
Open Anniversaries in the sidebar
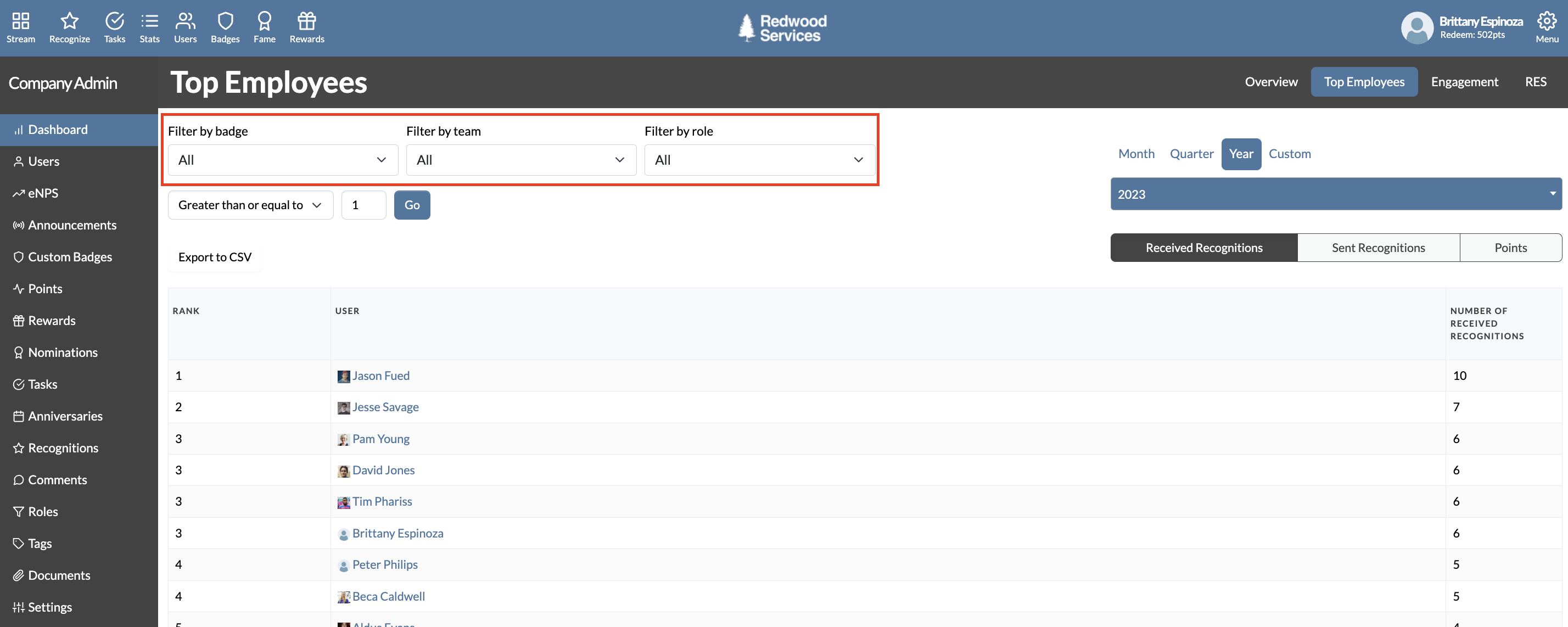[79, 416]
